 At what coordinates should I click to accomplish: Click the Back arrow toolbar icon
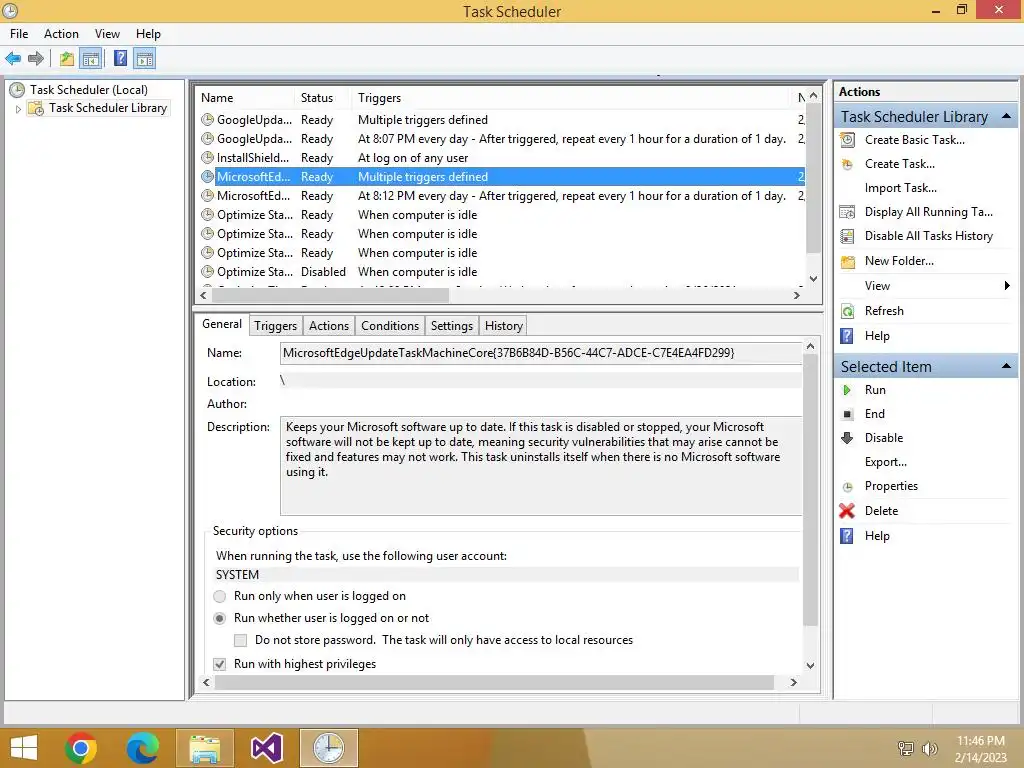[x=13, y=59]
